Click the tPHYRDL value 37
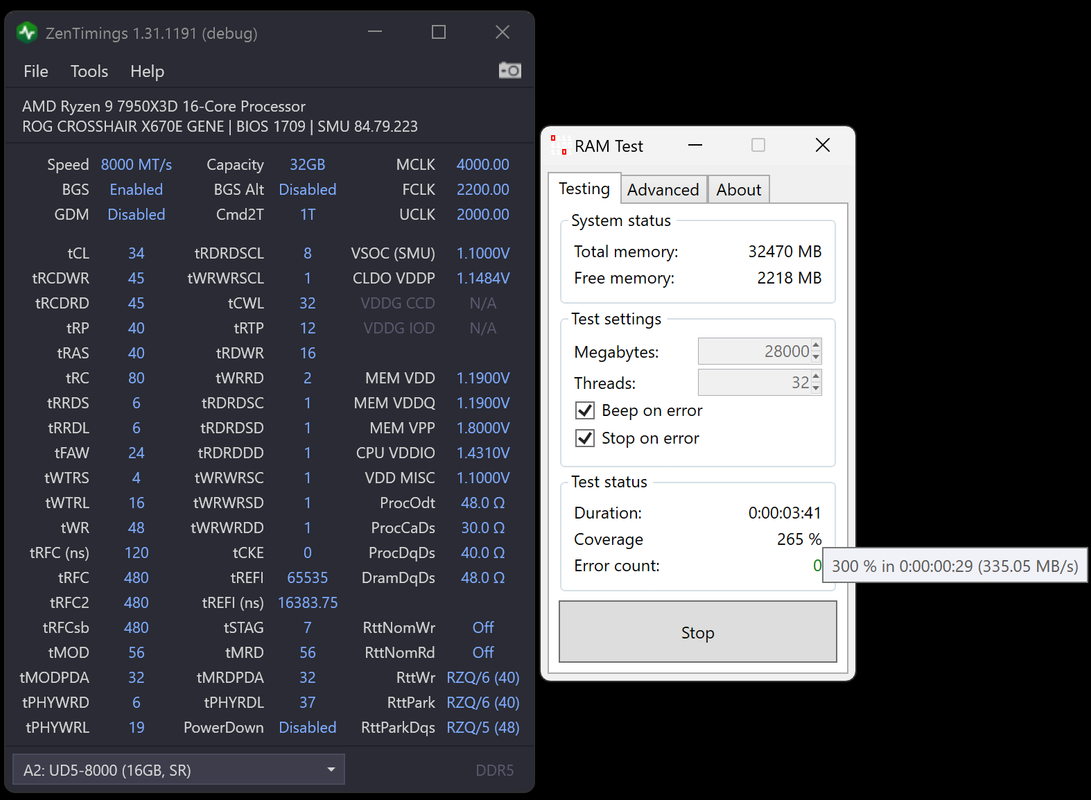1091x800 pixels. point(308,703)
